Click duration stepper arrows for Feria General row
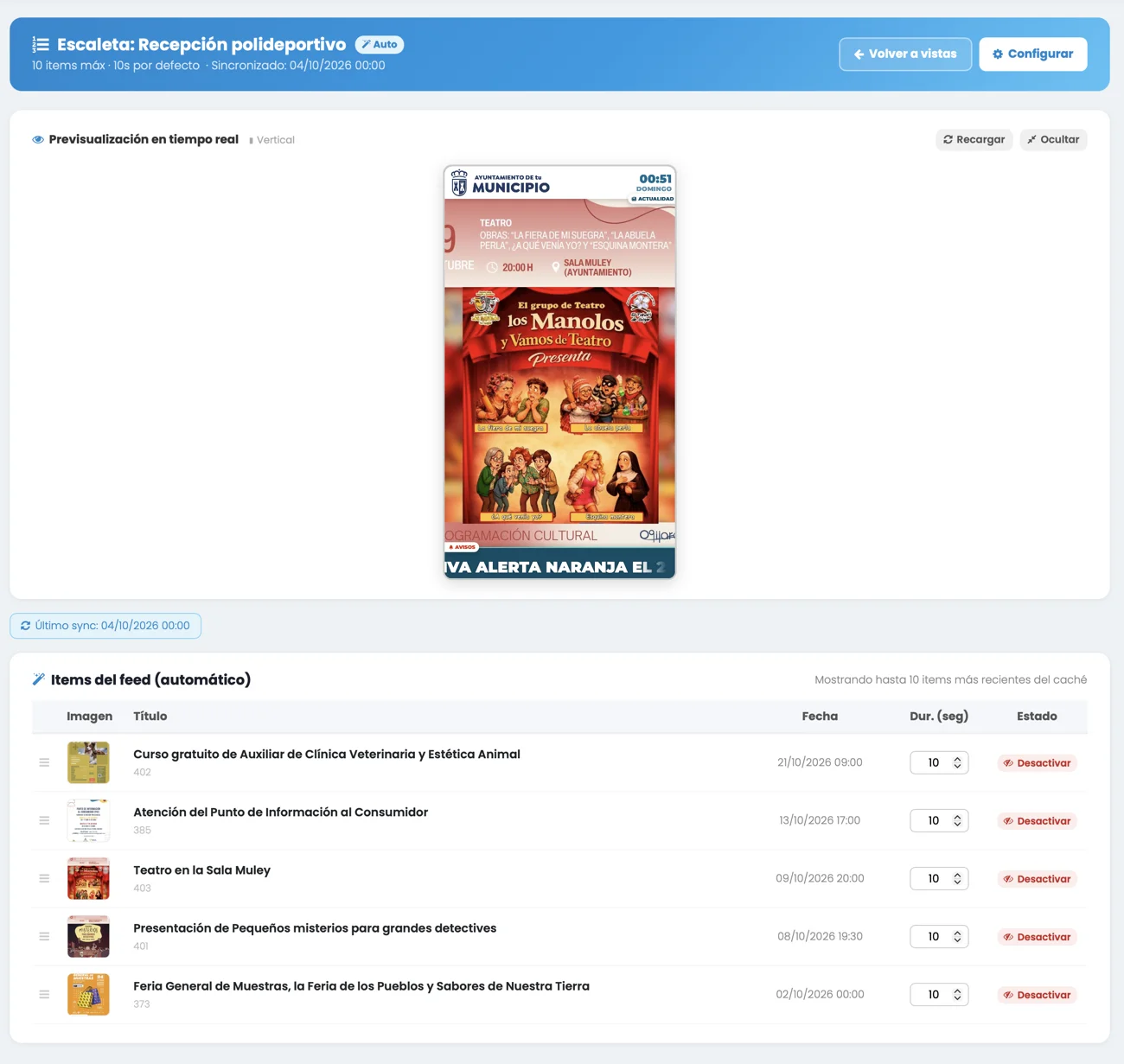The height and width of the screenshot is (1064, 1124). coord(957,994)
